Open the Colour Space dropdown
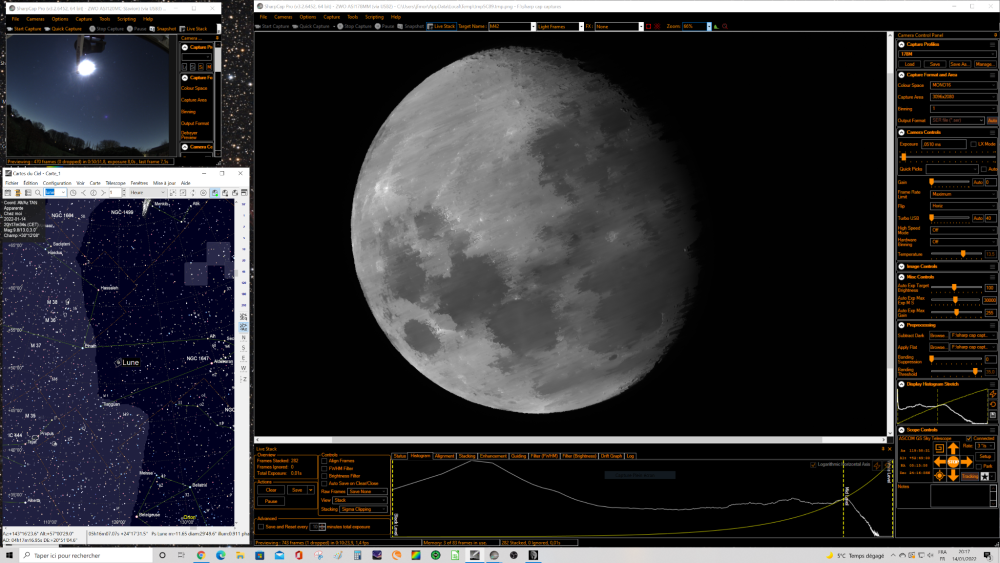1000x563 pixels. point(964,85)
